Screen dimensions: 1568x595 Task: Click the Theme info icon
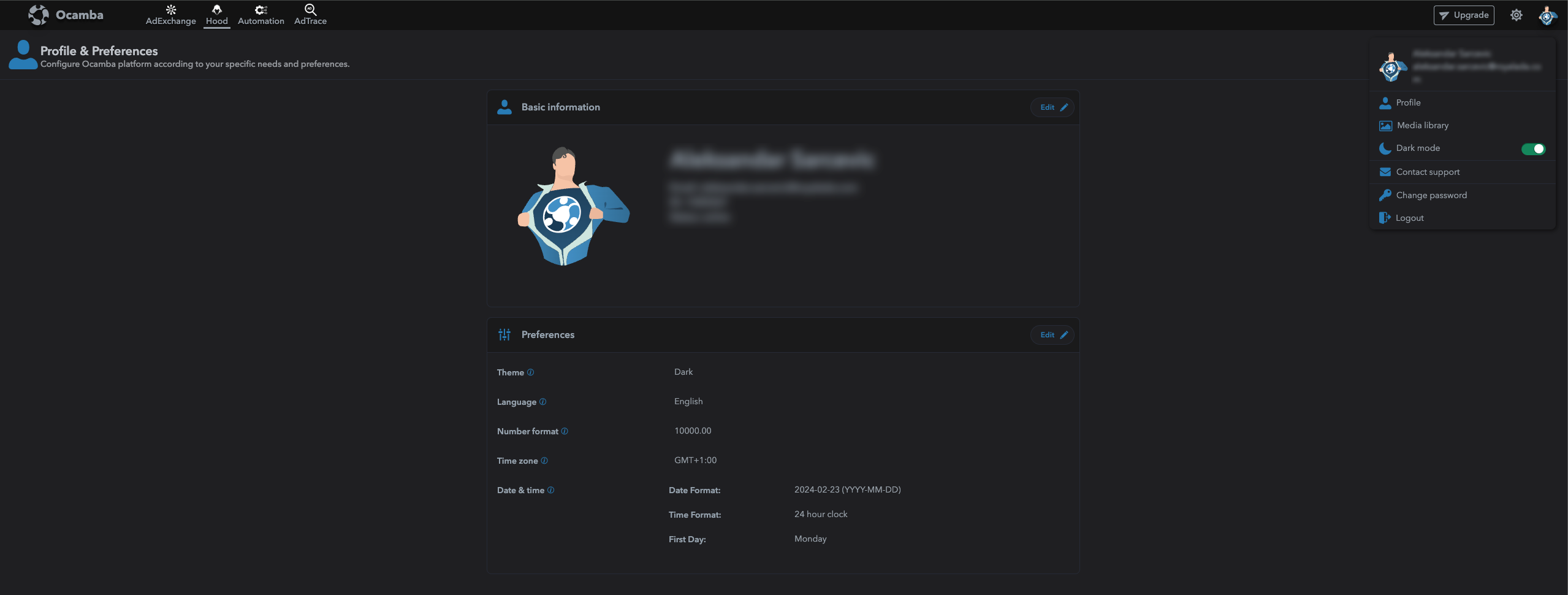(x=531, y=372)
